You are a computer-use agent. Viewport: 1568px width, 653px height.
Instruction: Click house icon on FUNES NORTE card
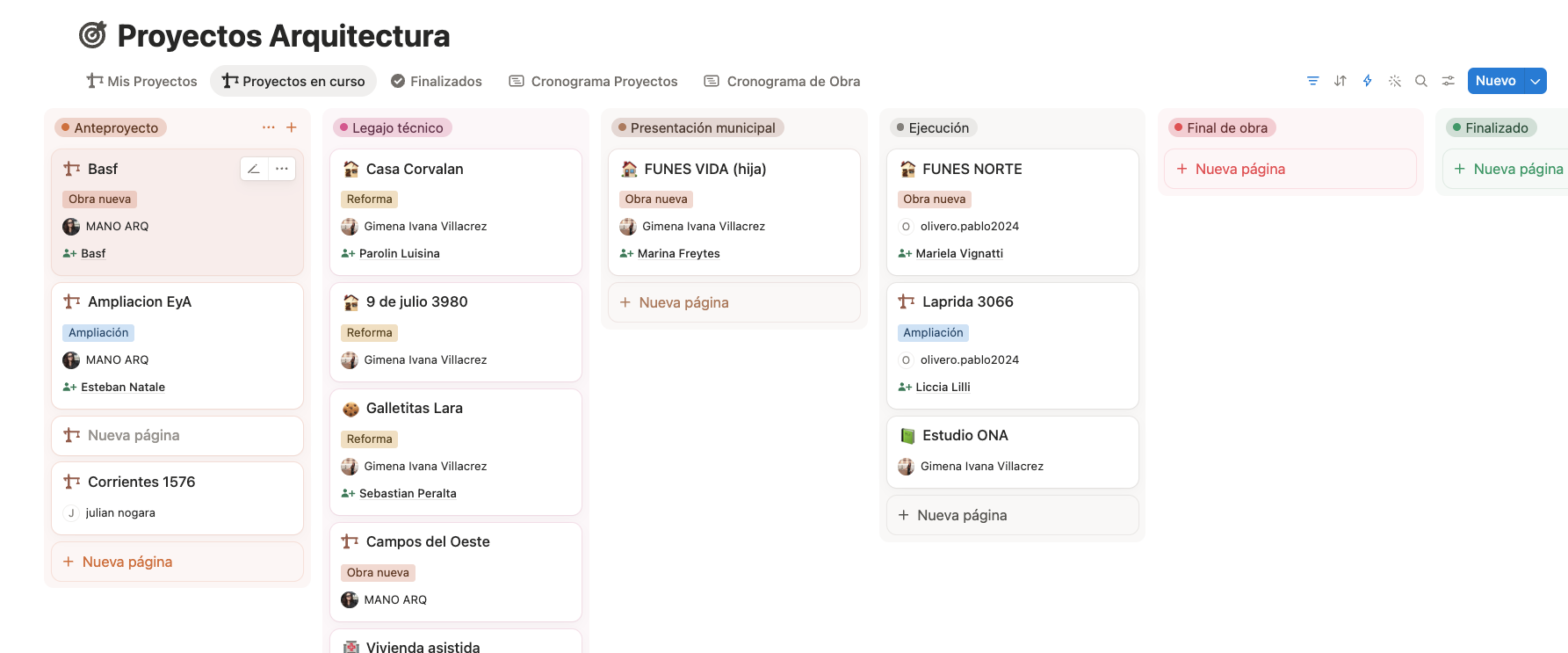click(x=907, y=169)
